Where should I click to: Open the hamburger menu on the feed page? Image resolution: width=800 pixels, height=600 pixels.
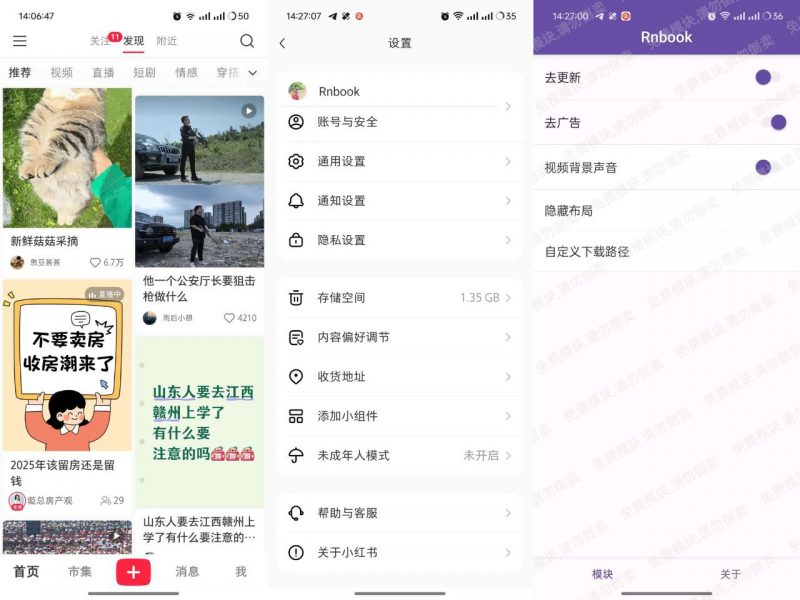(19, 41)
